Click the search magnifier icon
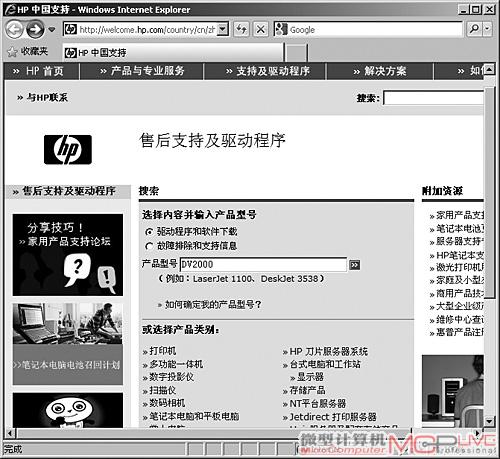This screenshot has width=500, height=459. (474, 29)
